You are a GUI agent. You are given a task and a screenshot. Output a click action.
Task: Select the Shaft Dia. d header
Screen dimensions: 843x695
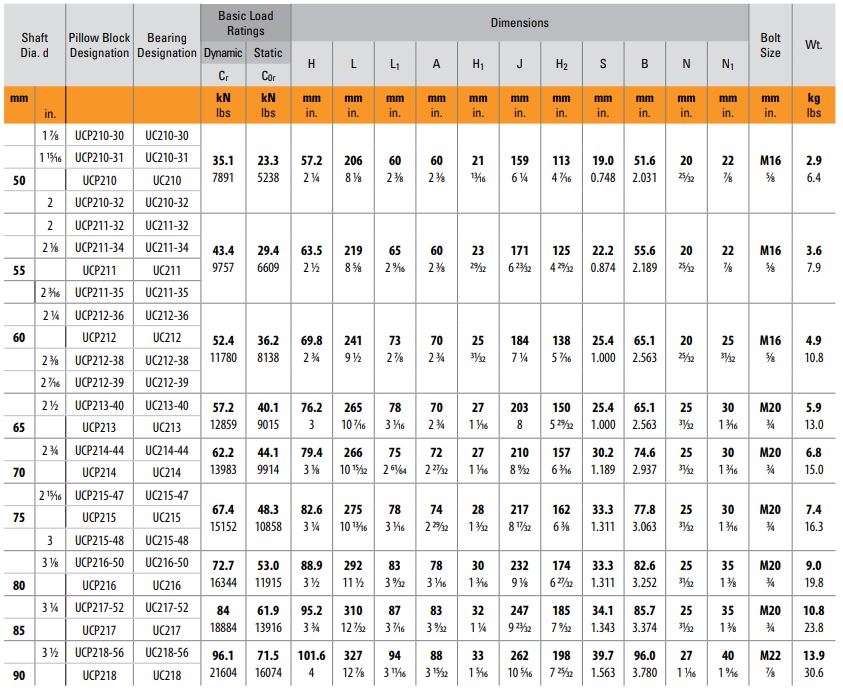pyautogui.click(x=34, y=45)
